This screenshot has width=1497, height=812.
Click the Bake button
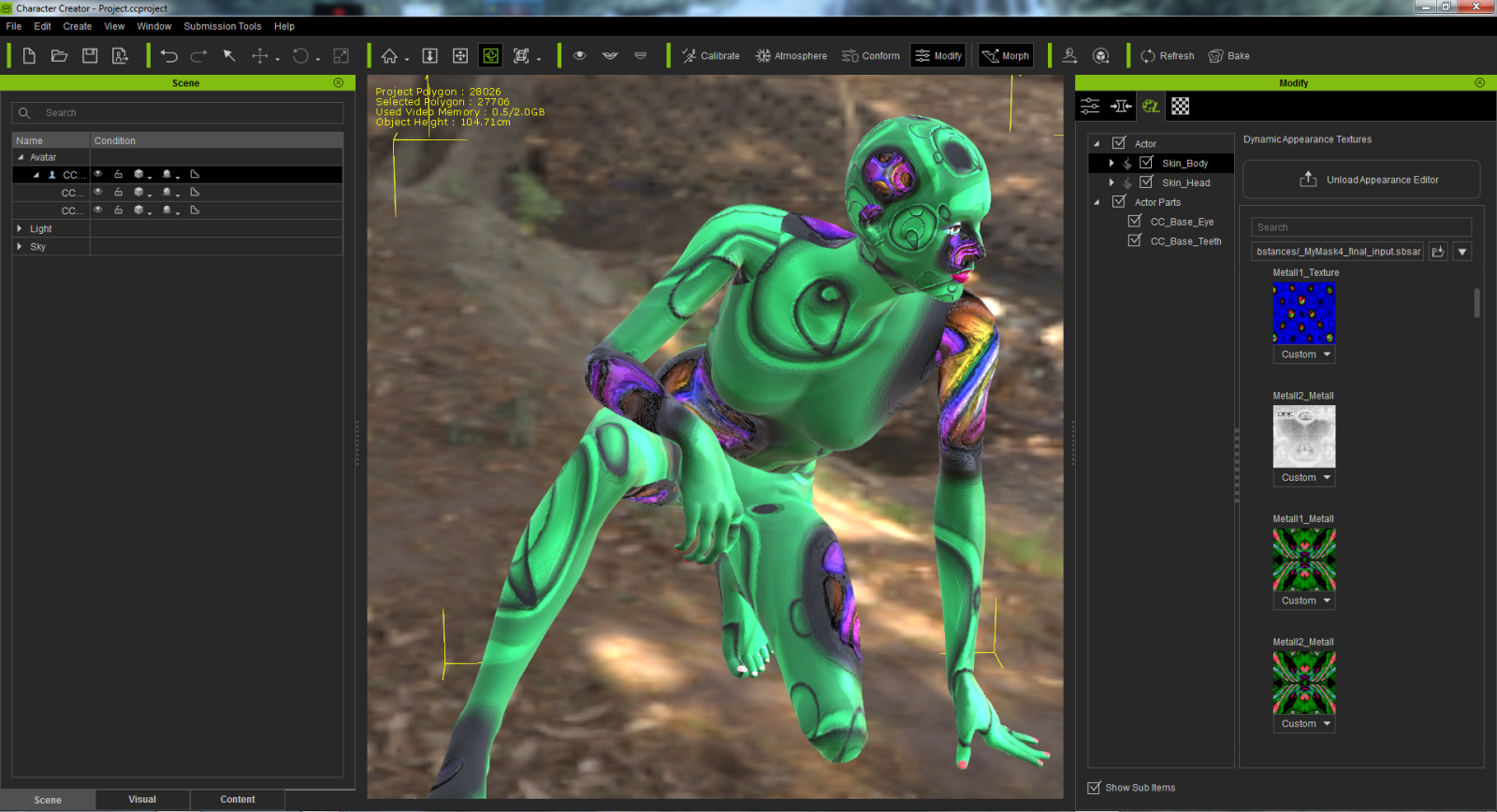[x=1229, y=56]
